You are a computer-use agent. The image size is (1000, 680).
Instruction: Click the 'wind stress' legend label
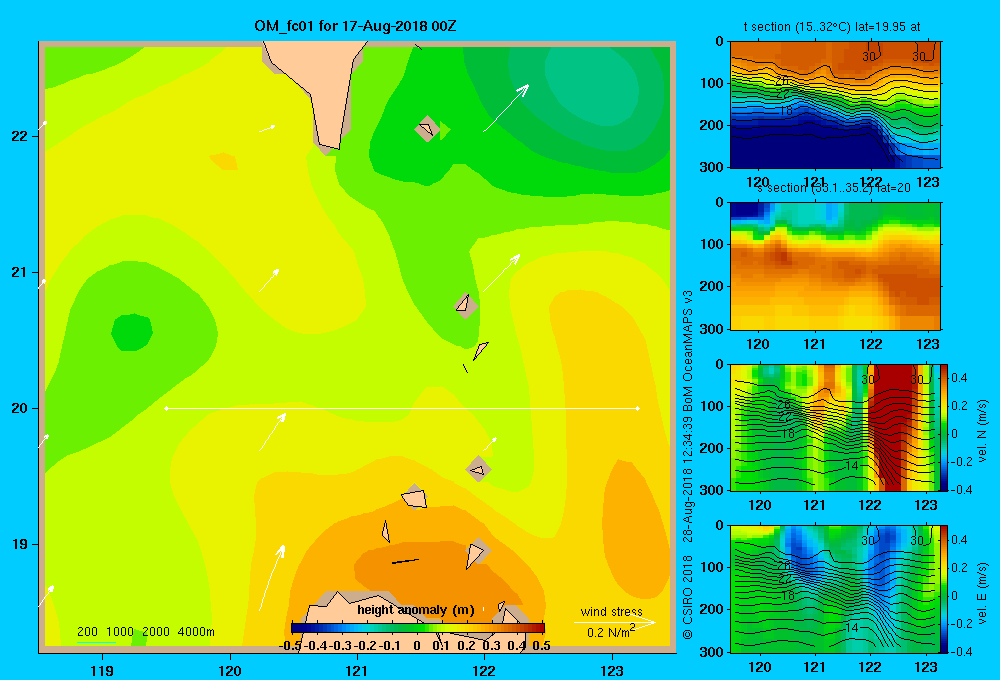(x=612, y=611)
